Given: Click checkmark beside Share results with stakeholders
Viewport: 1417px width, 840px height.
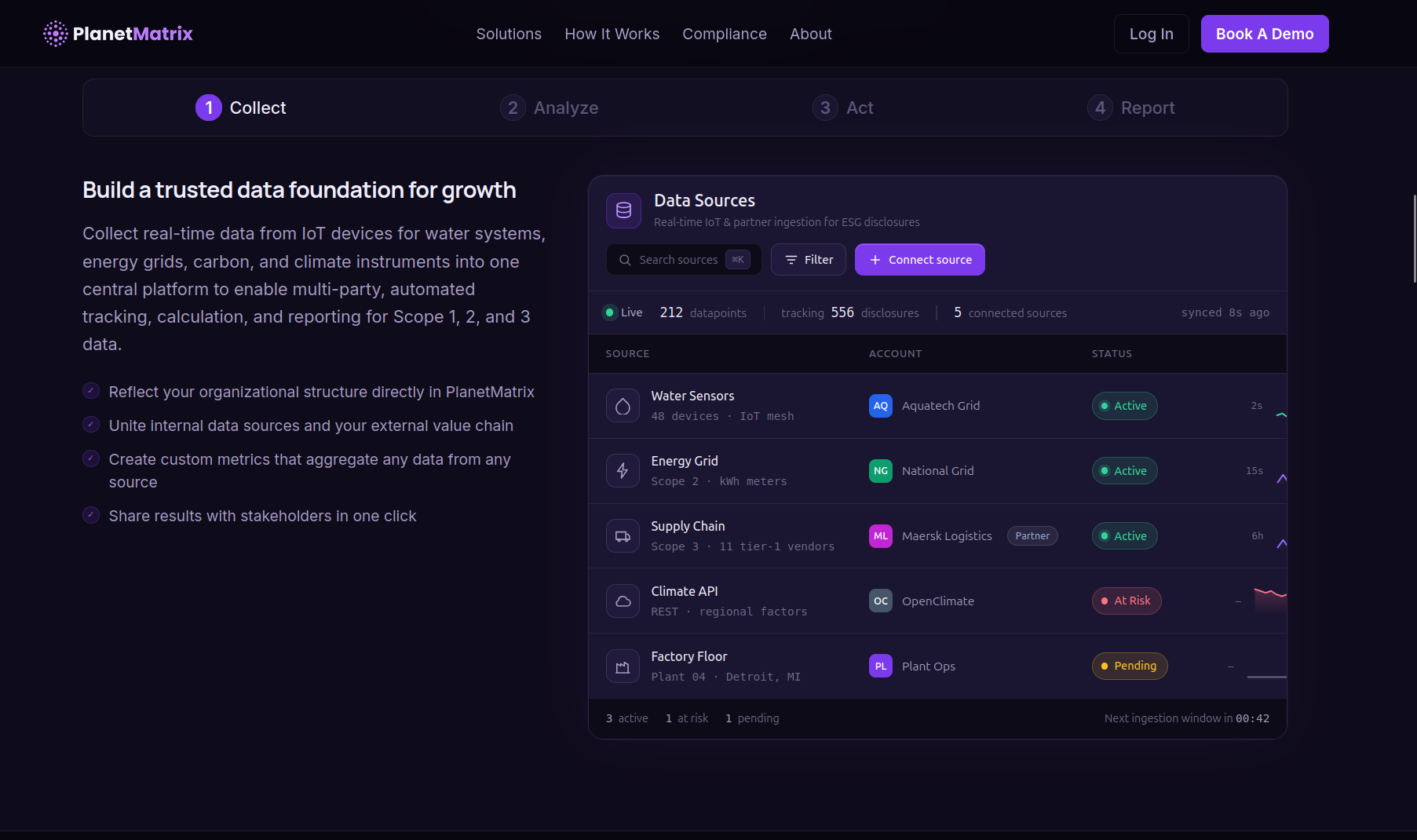Looking at the screenshot, I should (91, 515).
